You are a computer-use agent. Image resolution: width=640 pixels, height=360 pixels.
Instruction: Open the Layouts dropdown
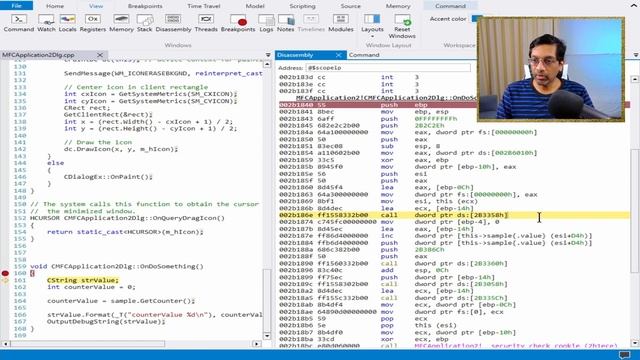click(x=372, y=25)
